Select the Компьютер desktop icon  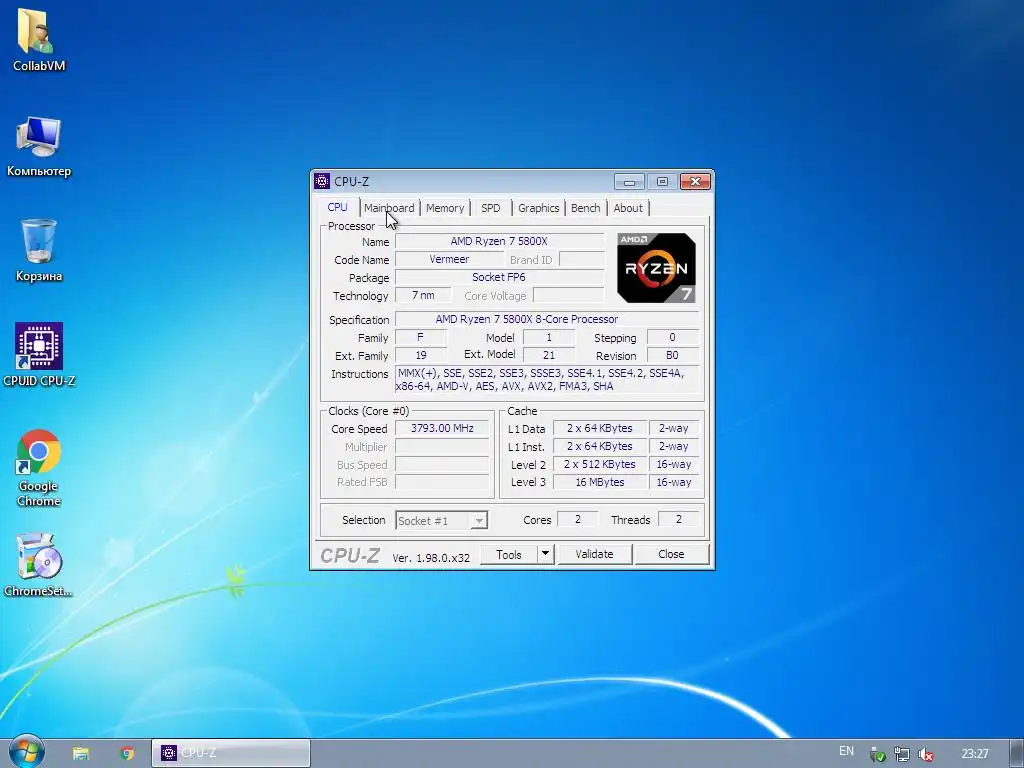click(x=39, y=146)
